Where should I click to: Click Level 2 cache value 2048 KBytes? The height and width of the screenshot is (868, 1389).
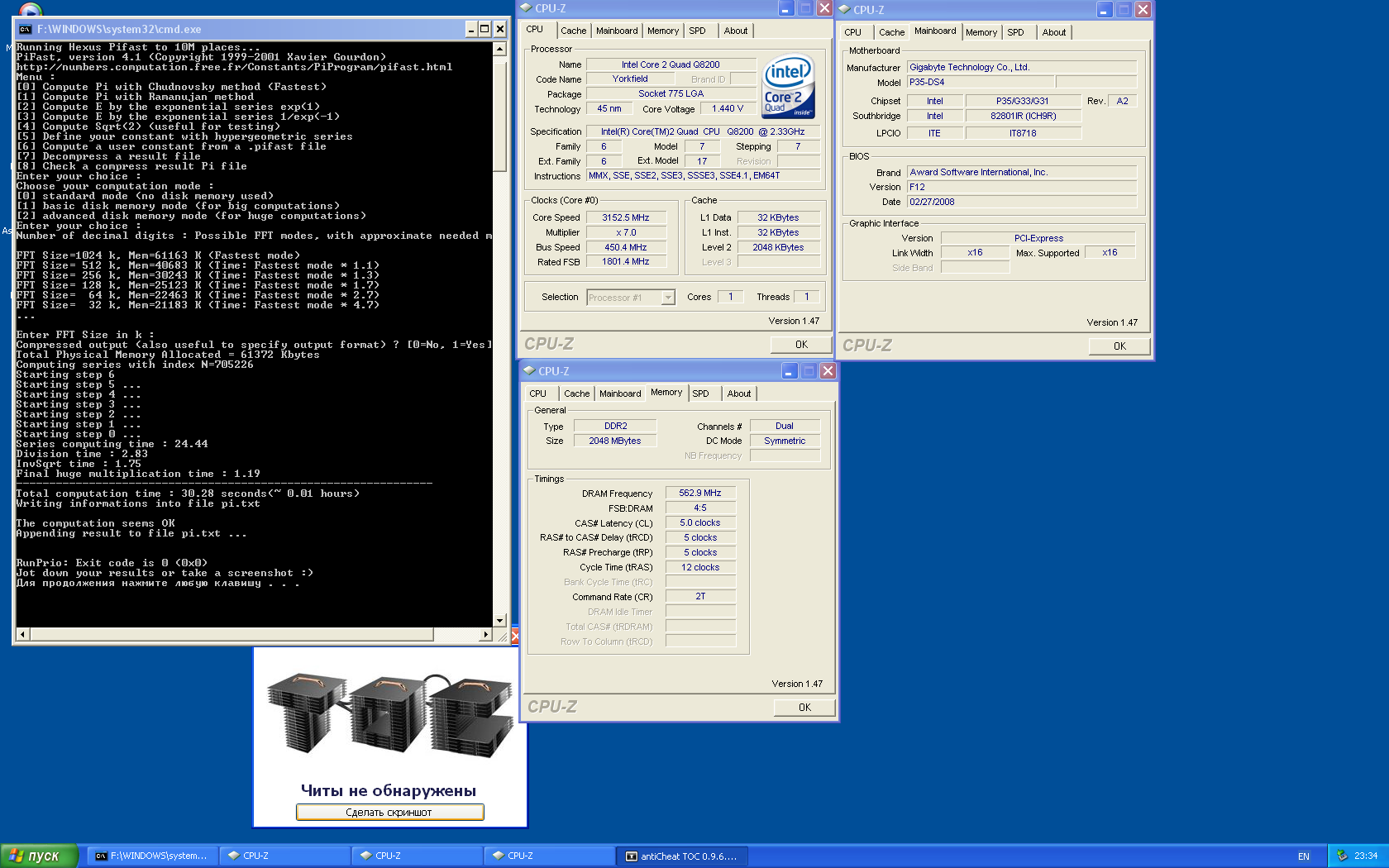click(778, 247)
